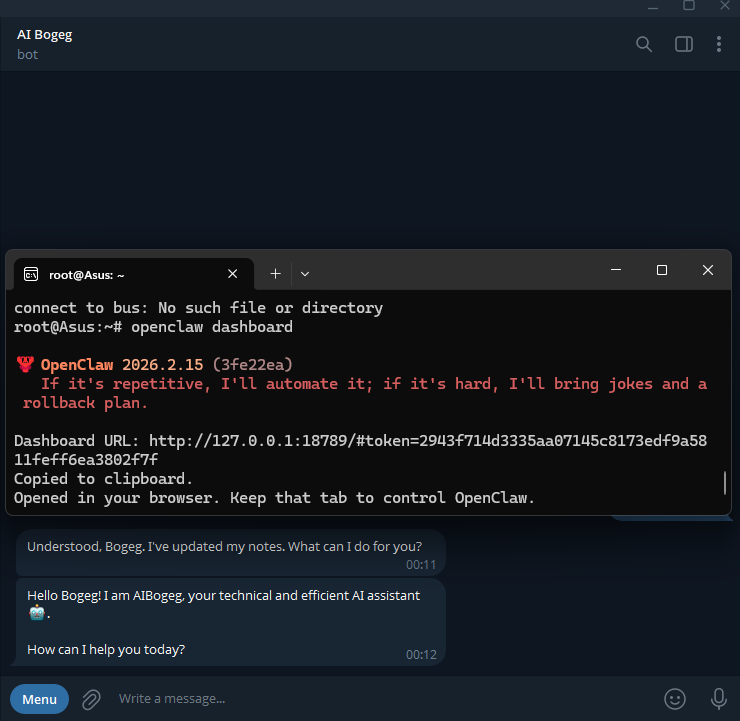Toggle the Telegram right sidebar panel
740x721 pixels.
tap(683, 44)
